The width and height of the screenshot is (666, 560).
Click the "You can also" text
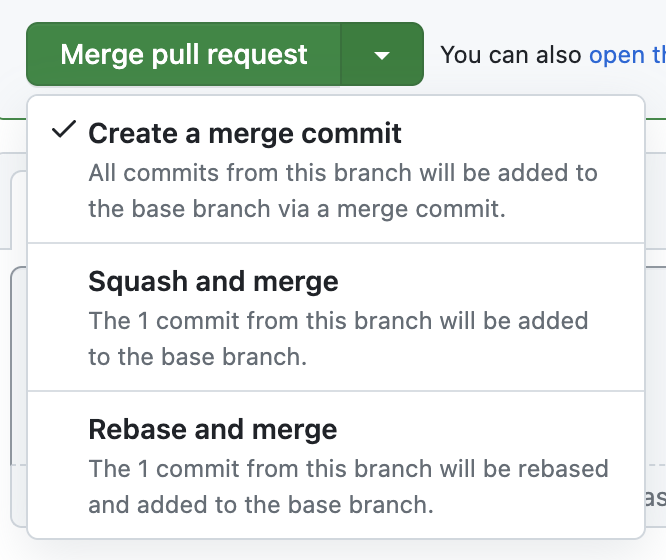pyautogui.click(x=511, y=55)
